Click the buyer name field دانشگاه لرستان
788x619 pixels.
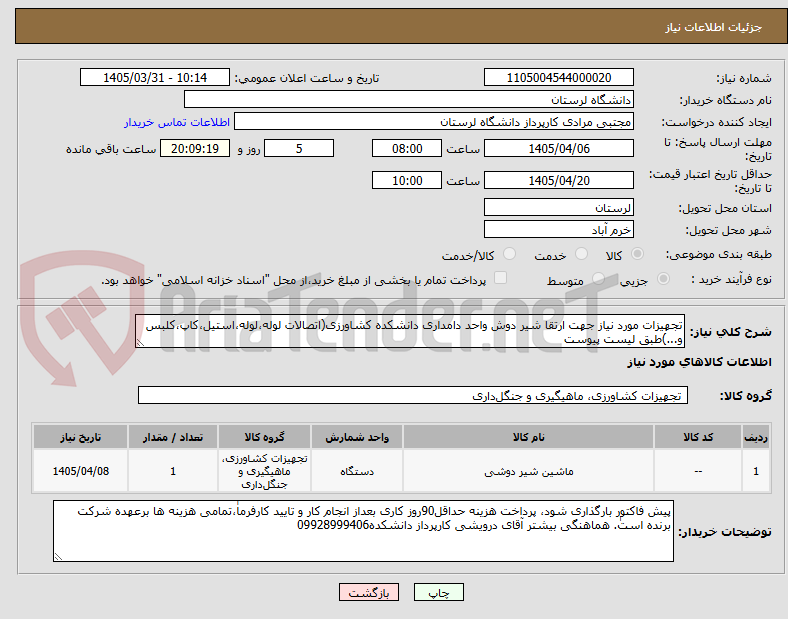pos(409,99)
